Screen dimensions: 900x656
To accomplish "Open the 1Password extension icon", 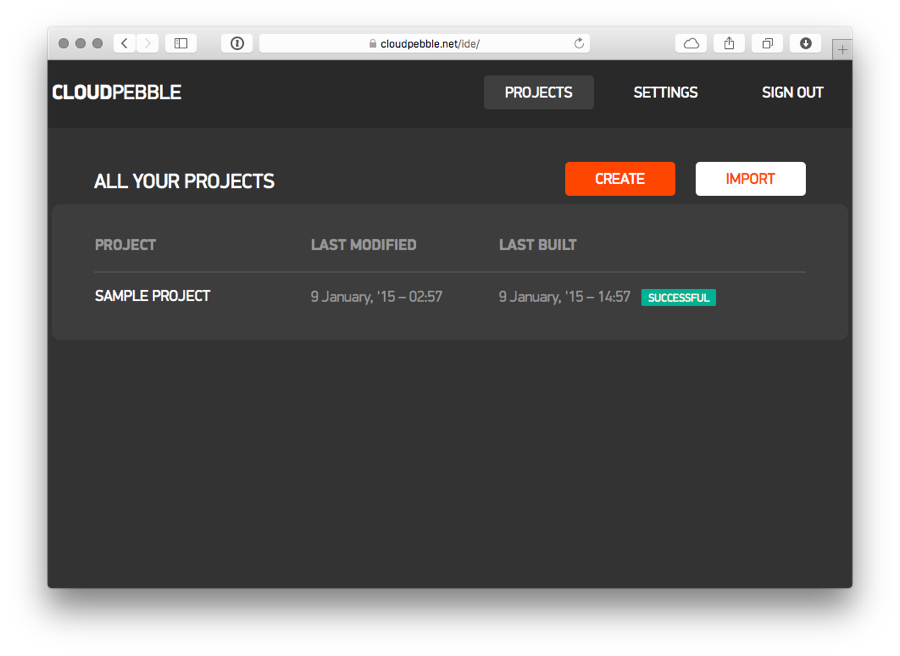I will click(x=237, y=44).
